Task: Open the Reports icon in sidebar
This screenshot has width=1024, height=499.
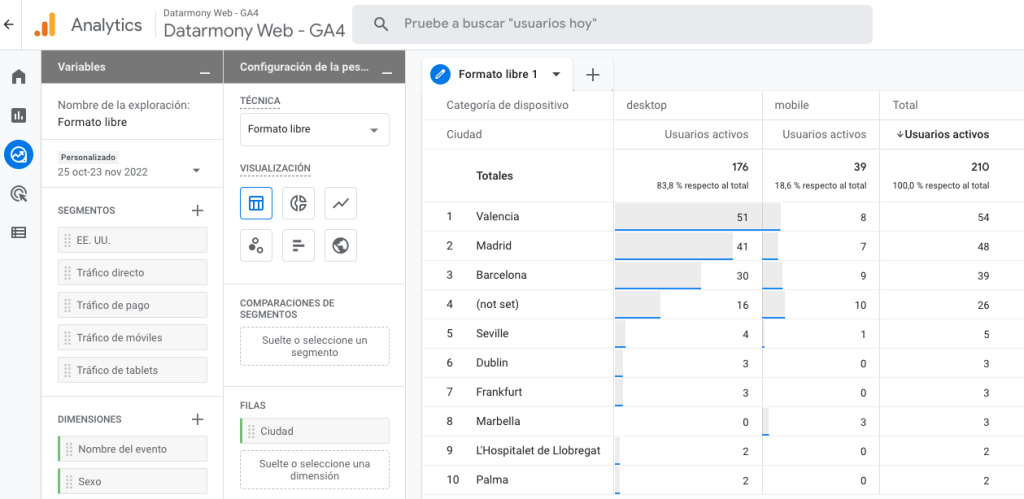Action: pyautogui.click(x=18, y=115)
